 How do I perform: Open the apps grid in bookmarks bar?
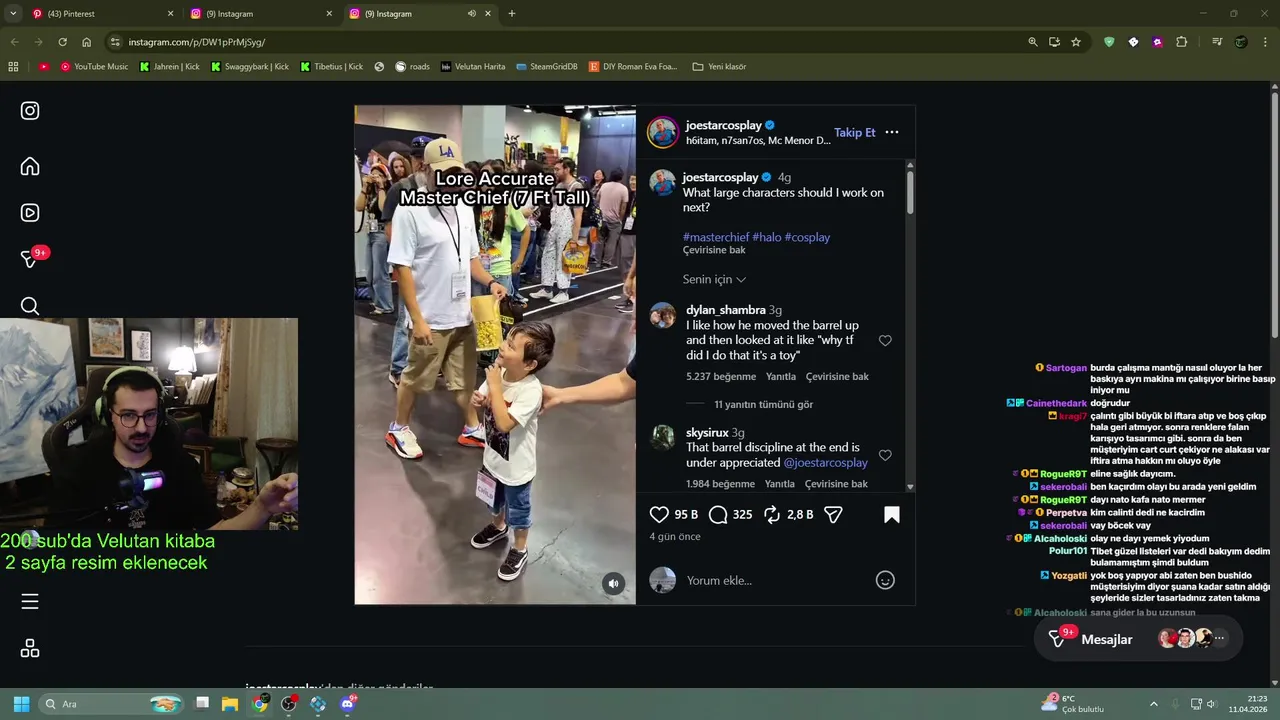[13, 67]
